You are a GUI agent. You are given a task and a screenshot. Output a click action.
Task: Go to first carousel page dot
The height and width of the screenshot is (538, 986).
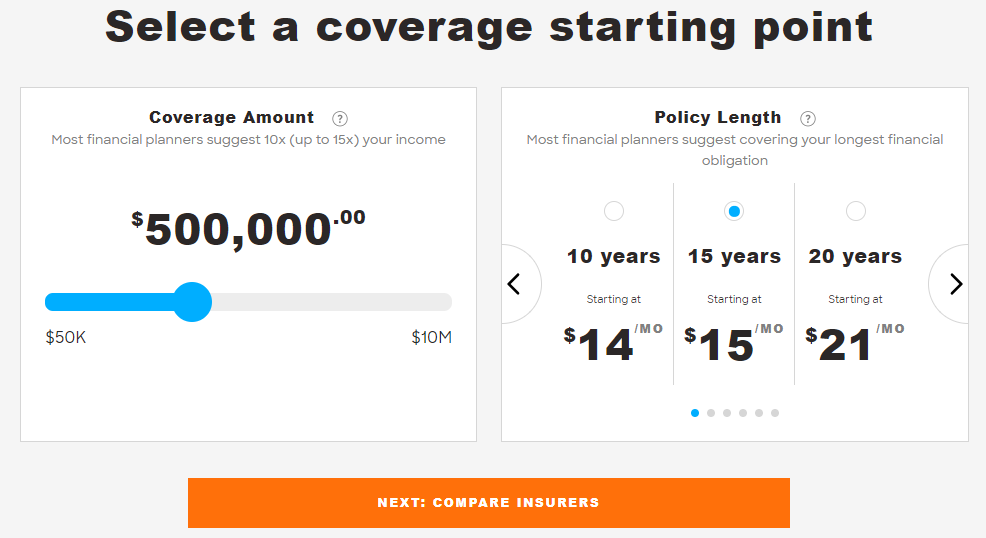695,413
